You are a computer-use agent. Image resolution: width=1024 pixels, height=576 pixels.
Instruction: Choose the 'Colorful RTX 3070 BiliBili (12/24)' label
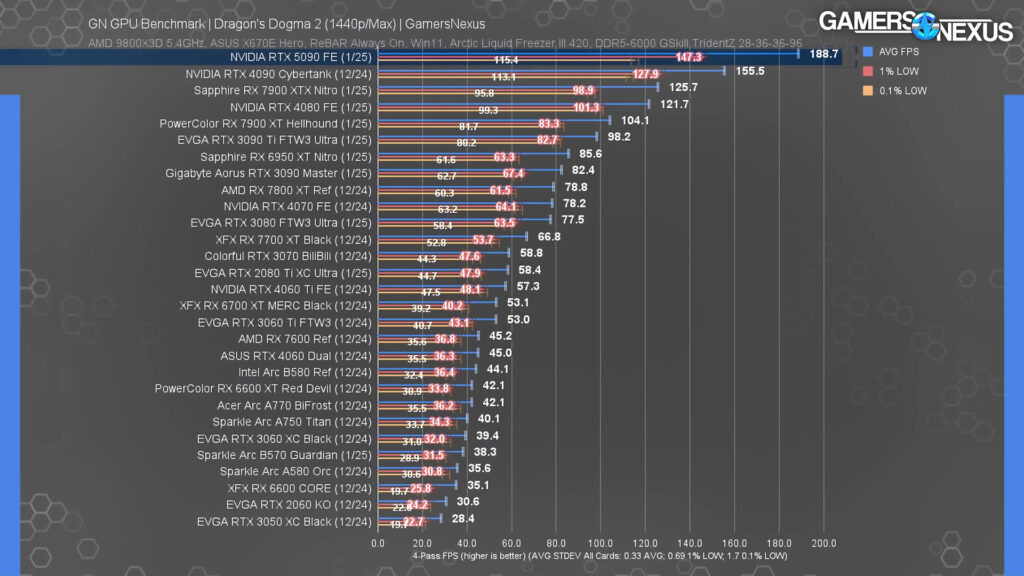[288, 257]
